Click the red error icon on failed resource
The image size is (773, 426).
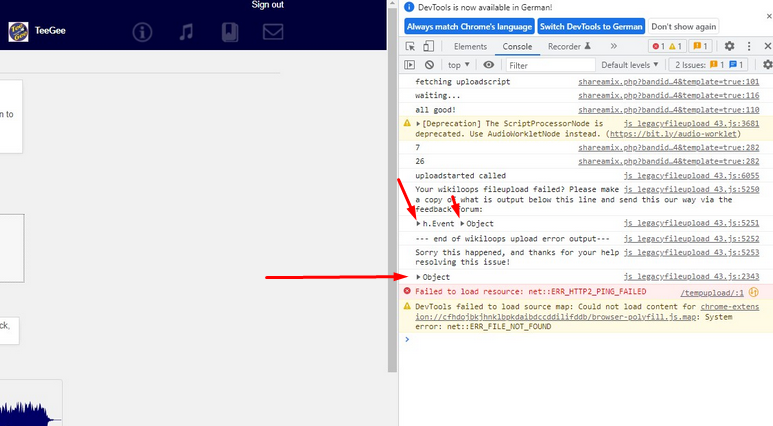[407, 291]
